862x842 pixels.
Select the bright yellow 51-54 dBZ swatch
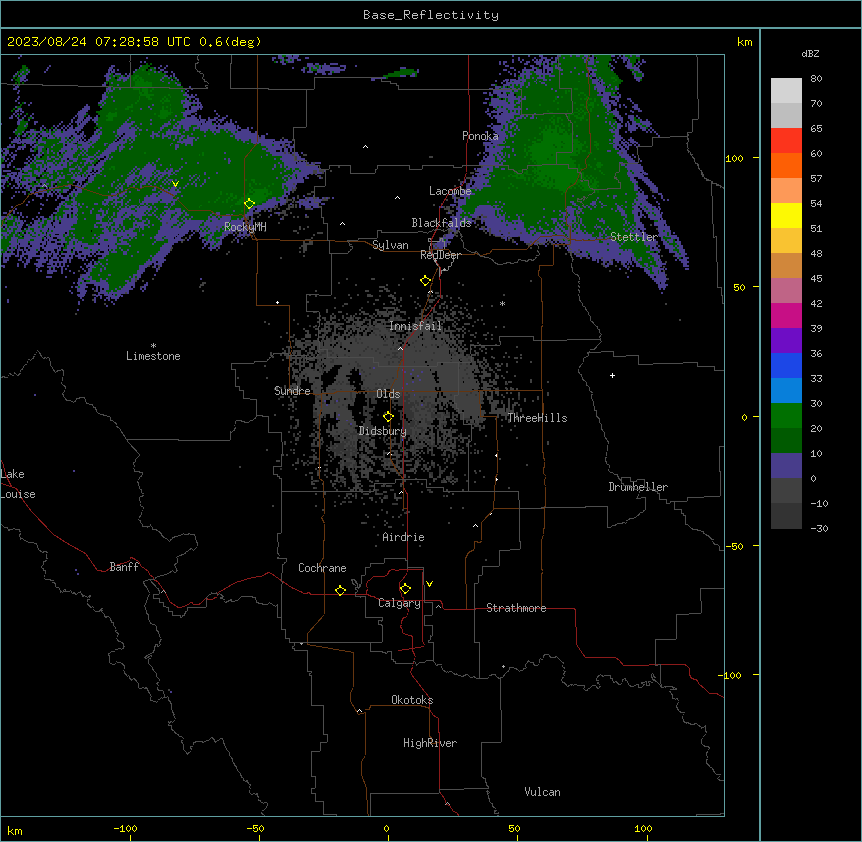(786, 215)
